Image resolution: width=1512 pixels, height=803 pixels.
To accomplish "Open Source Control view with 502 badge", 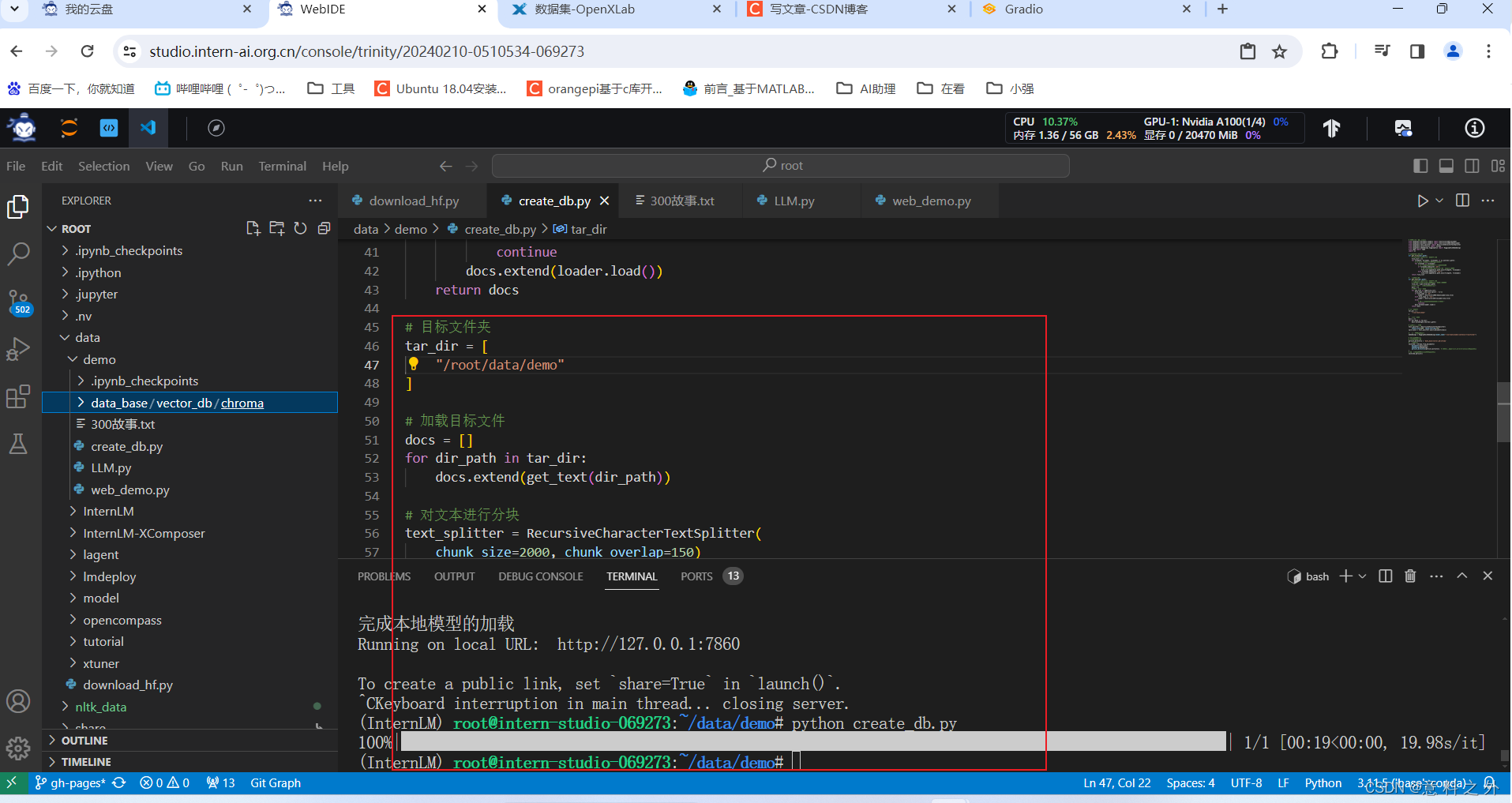I will coord(18,302).
